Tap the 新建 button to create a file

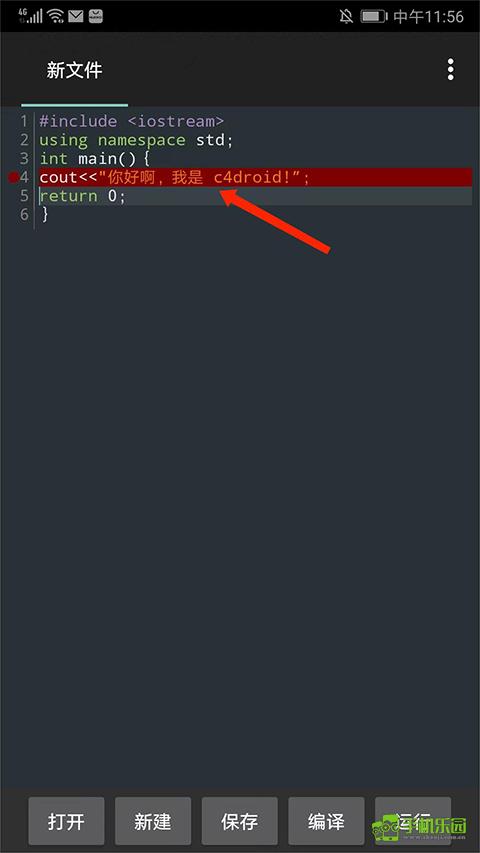(153, 821)
